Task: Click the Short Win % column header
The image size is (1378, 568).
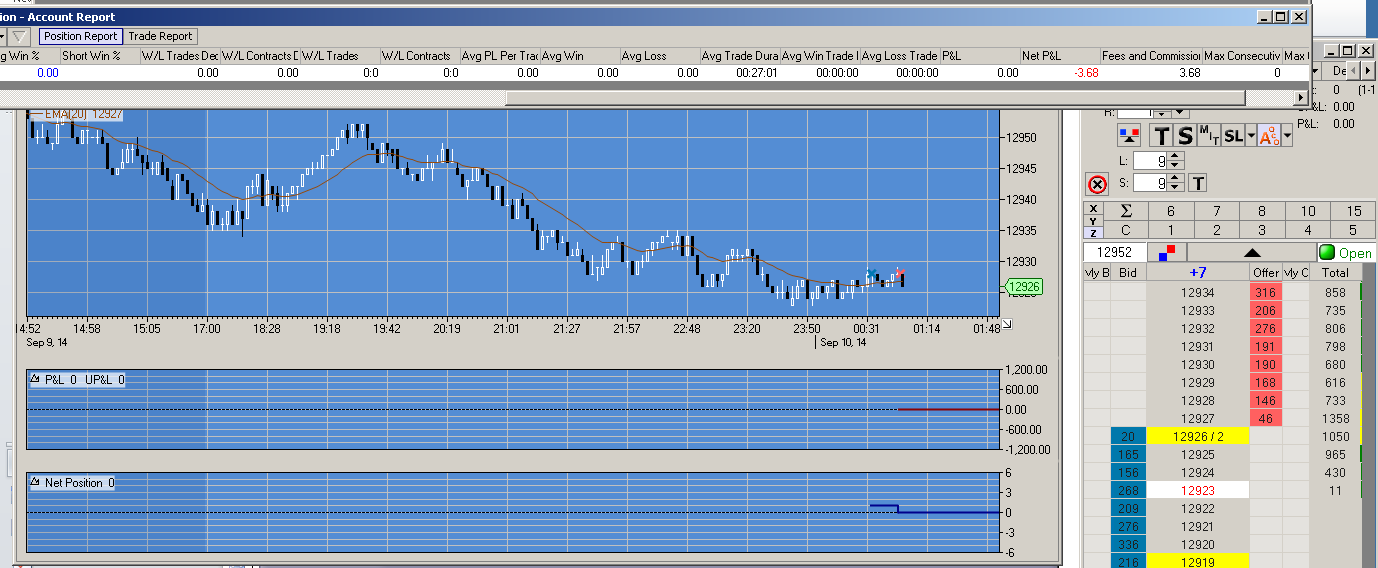Action: click(100, 56)
